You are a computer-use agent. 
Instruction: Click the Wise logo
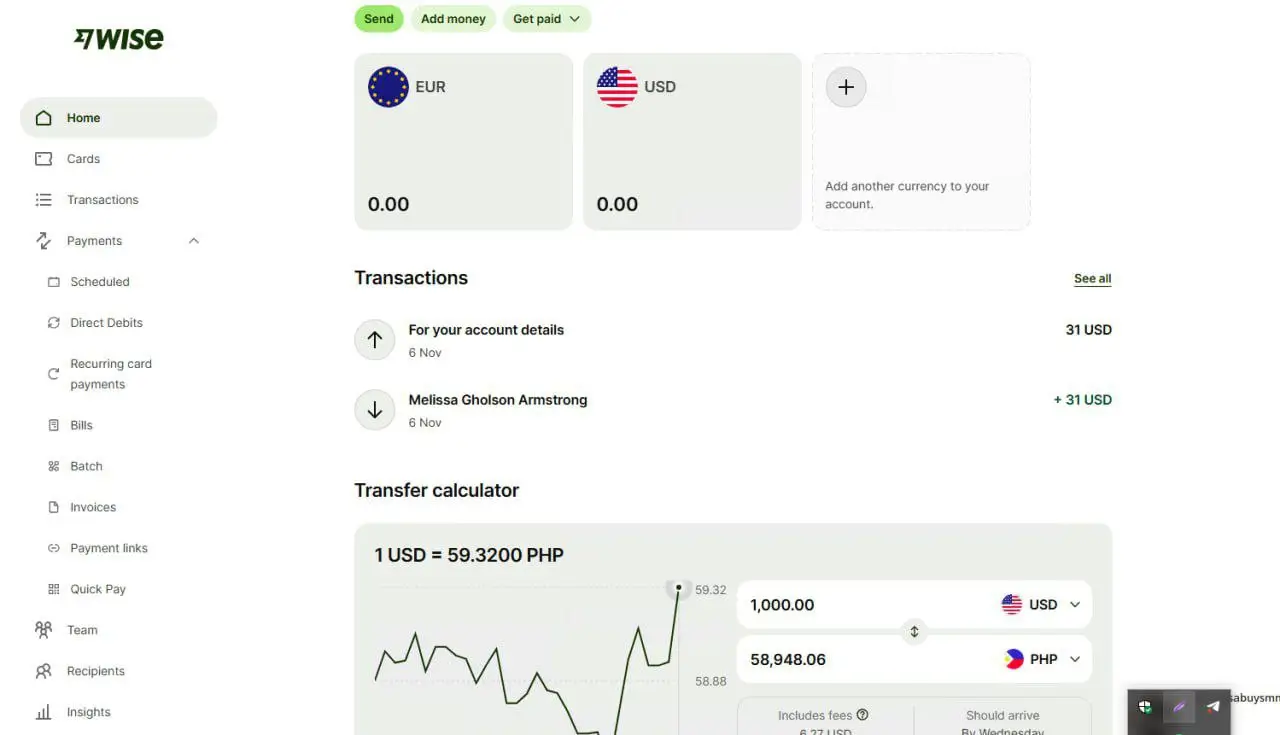(119, 39)
